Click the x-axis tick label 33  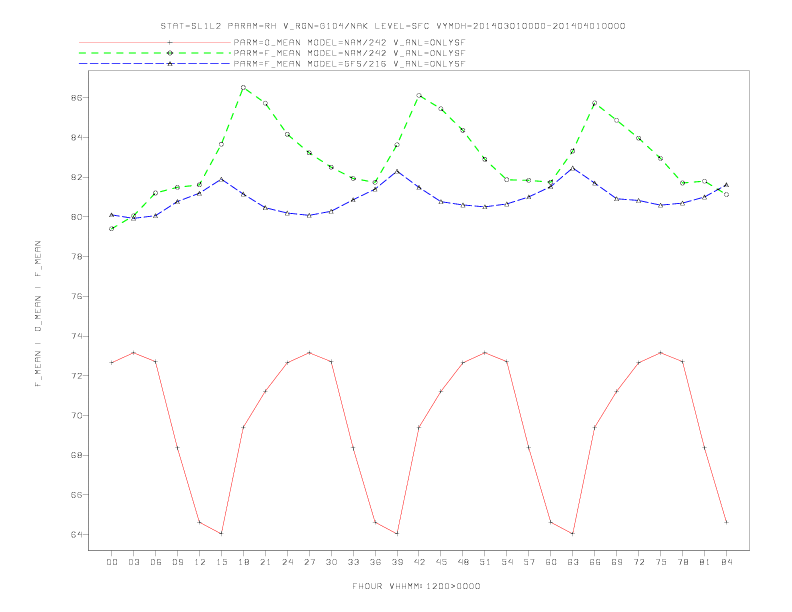point(353,562)
